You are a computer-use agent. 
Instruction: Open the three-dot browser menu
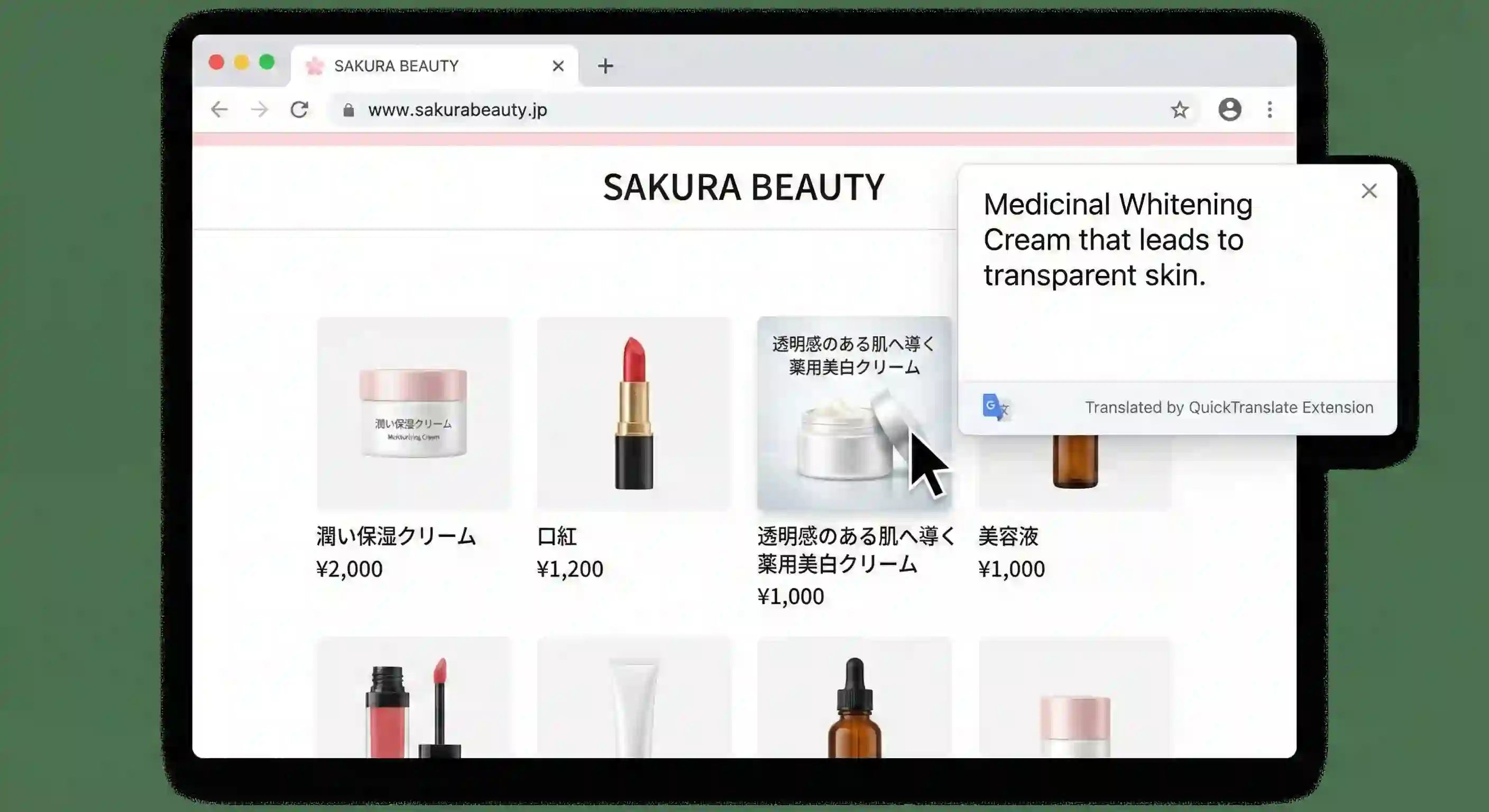(1270, 110)
